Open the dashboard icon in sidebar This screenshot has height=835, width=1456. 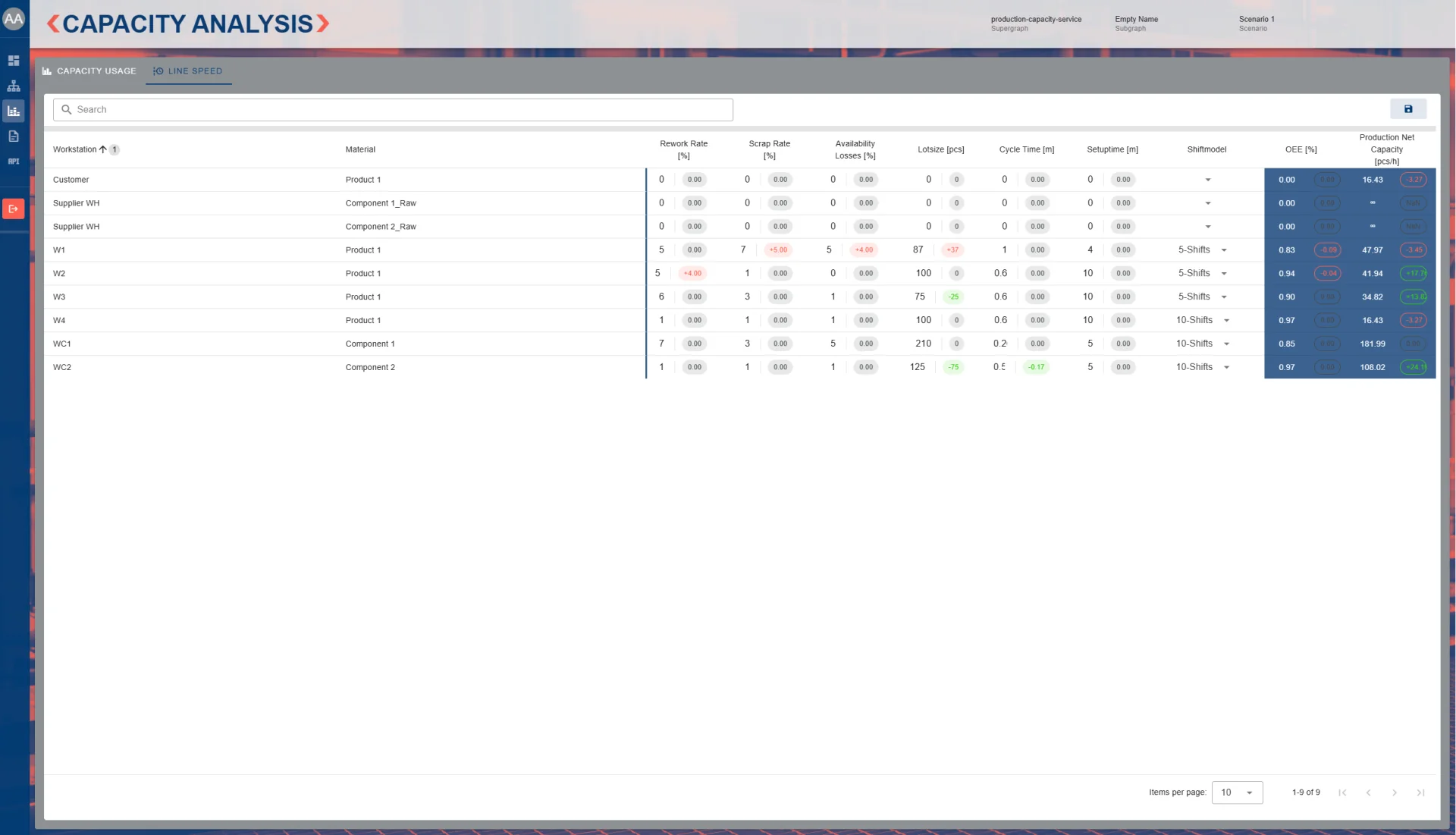point(14,61)
